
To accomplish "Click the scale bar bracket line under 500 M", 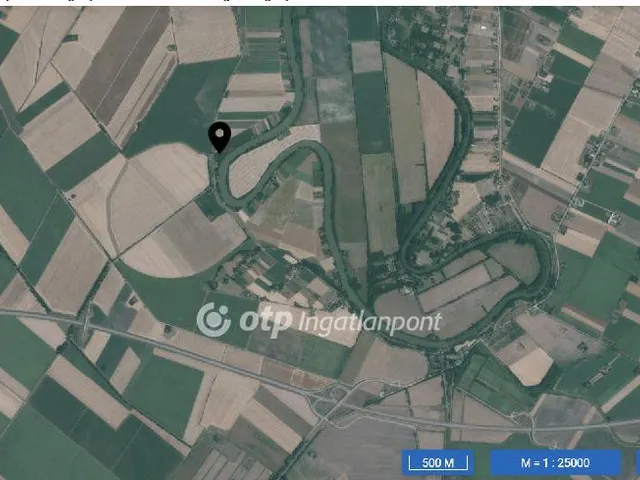I will tap(438, 468).
